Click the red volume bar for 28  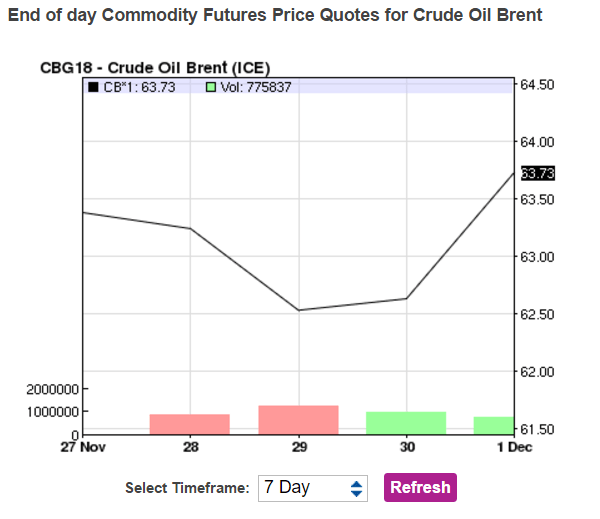pyautogui.click(x=190, y=424)
